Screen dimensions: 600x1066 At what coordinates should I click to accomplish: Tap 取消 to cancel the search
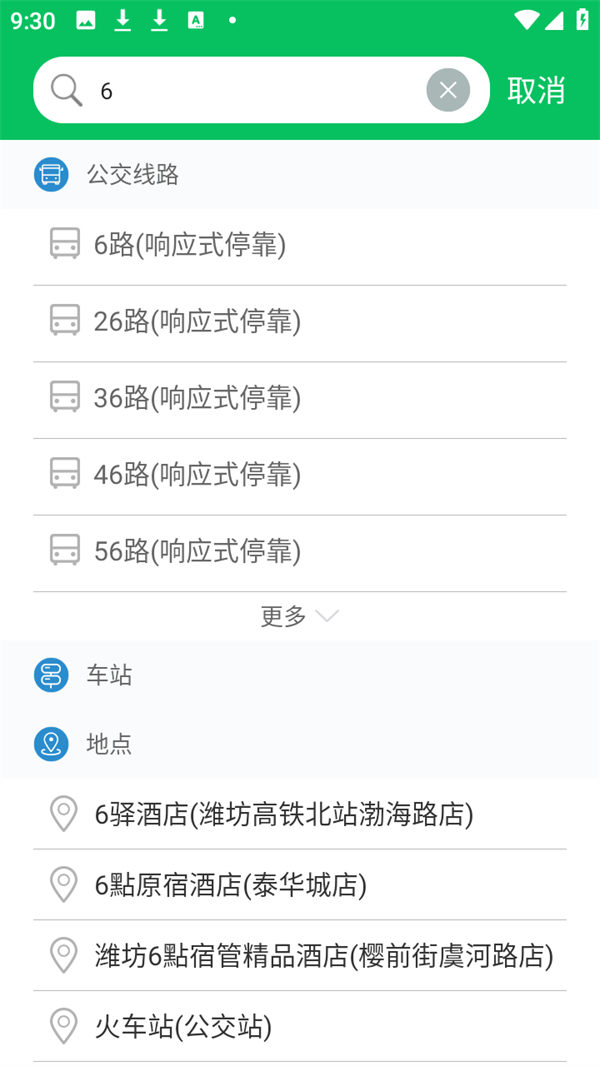coord(536,89)
